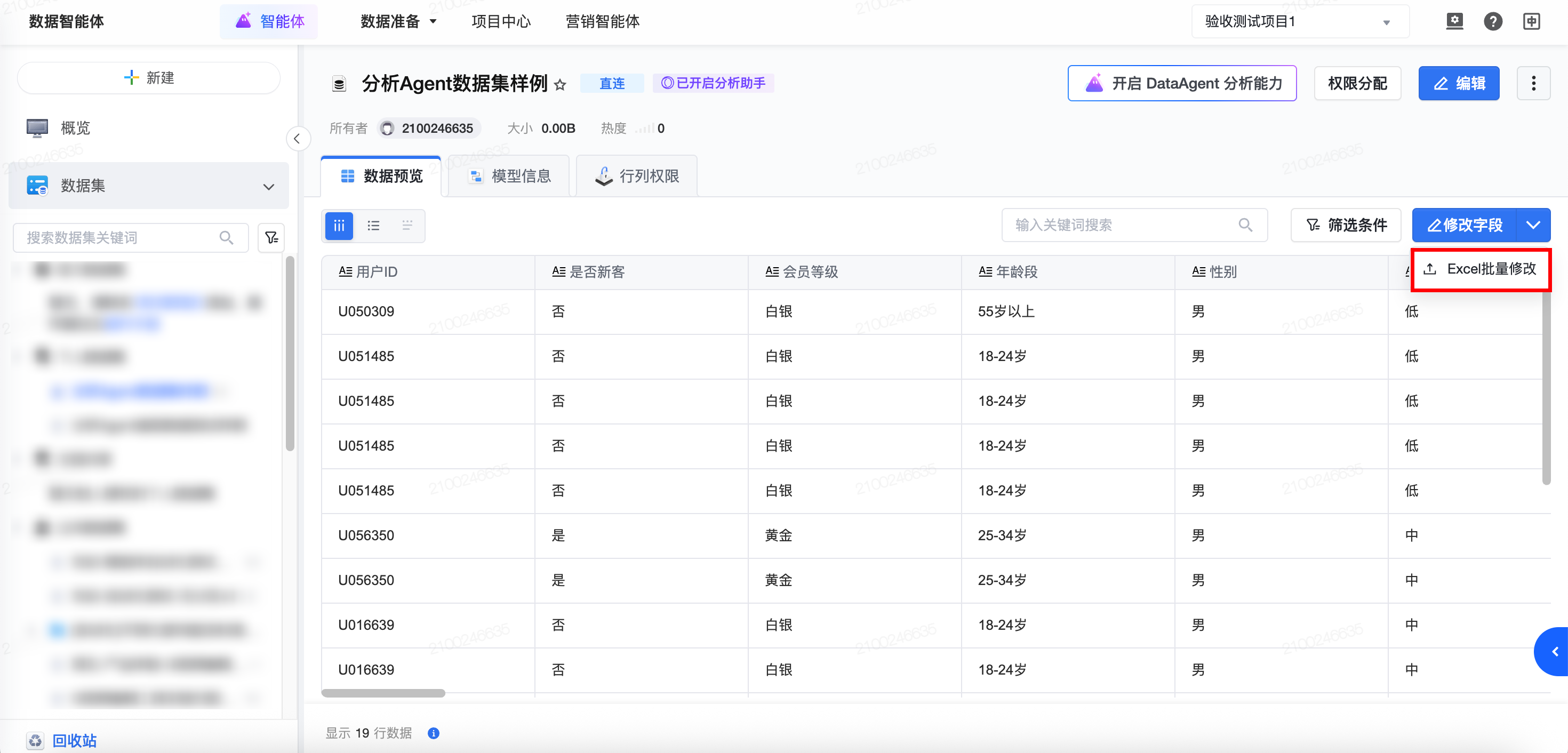1568x753 pixels.
Task: Switch to column grid view mode
Action: pyautogui.click(x=339, y=226)
